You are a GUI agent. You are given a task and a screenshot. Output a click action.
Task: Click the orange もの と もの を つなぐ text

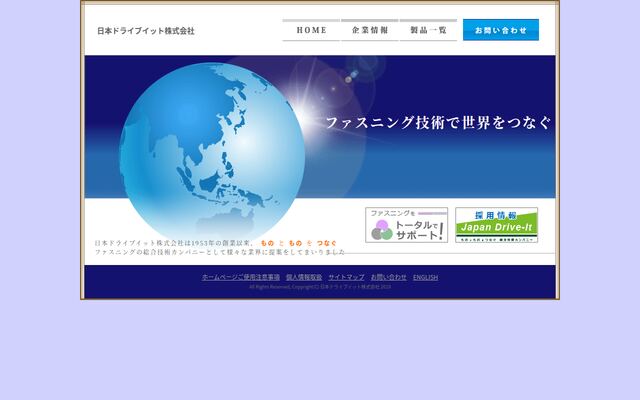tap(299, 243)
